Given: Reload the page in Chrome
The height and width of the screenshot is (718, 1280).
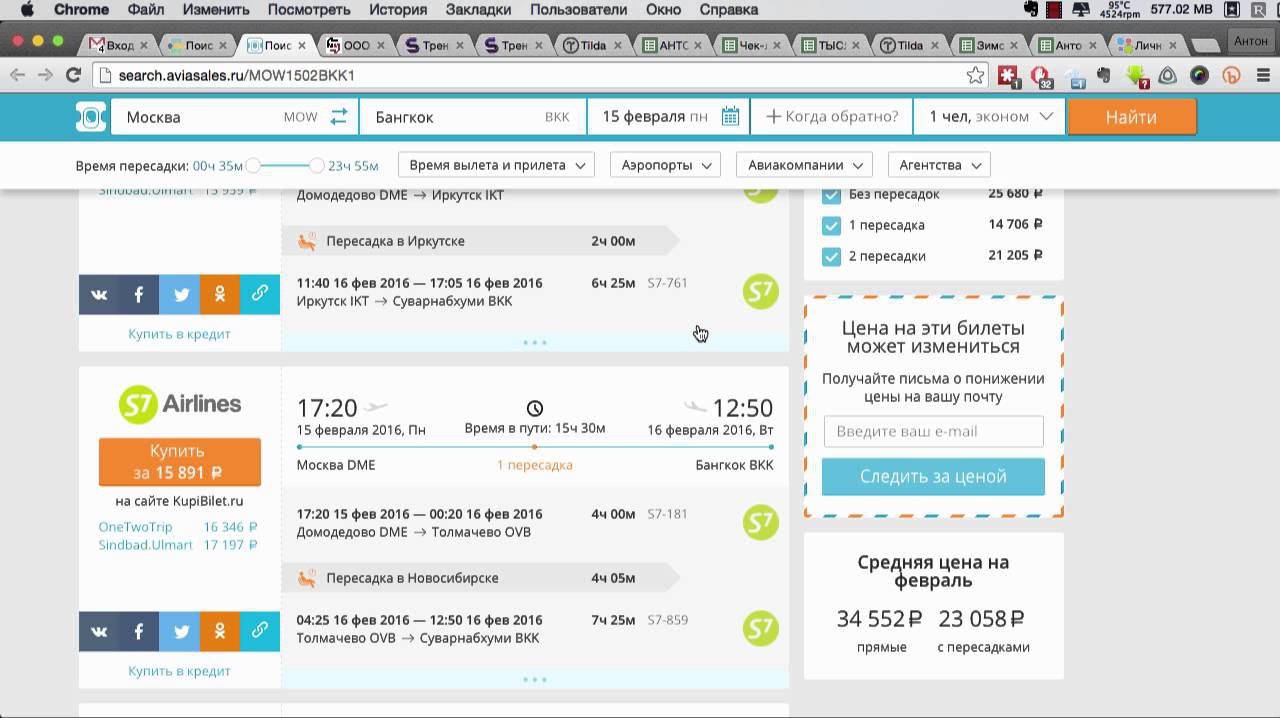Looking at the screenshot, I should 73,75.
